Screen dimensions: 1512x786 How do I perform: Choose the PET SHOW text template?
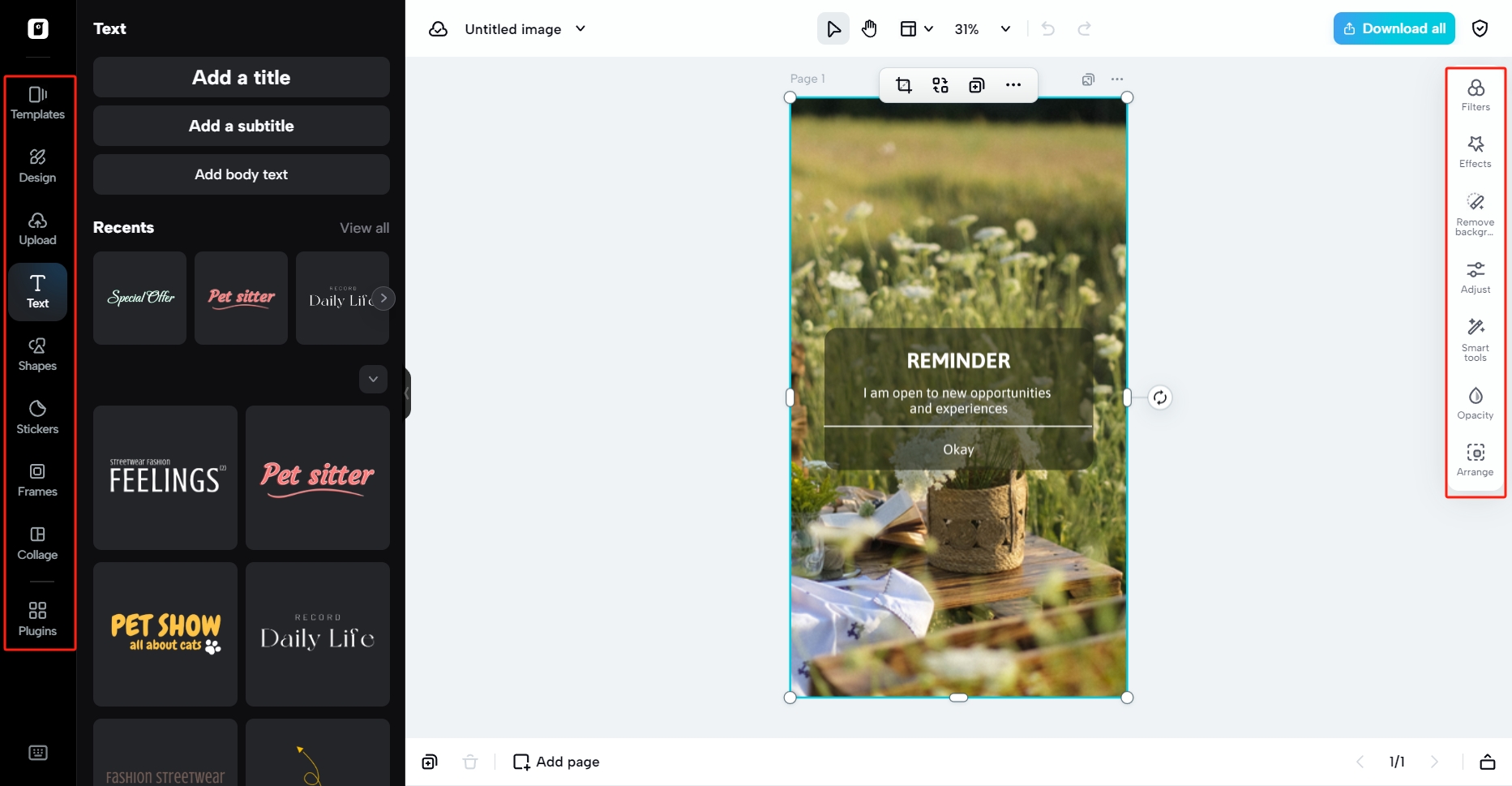point(165,634)
